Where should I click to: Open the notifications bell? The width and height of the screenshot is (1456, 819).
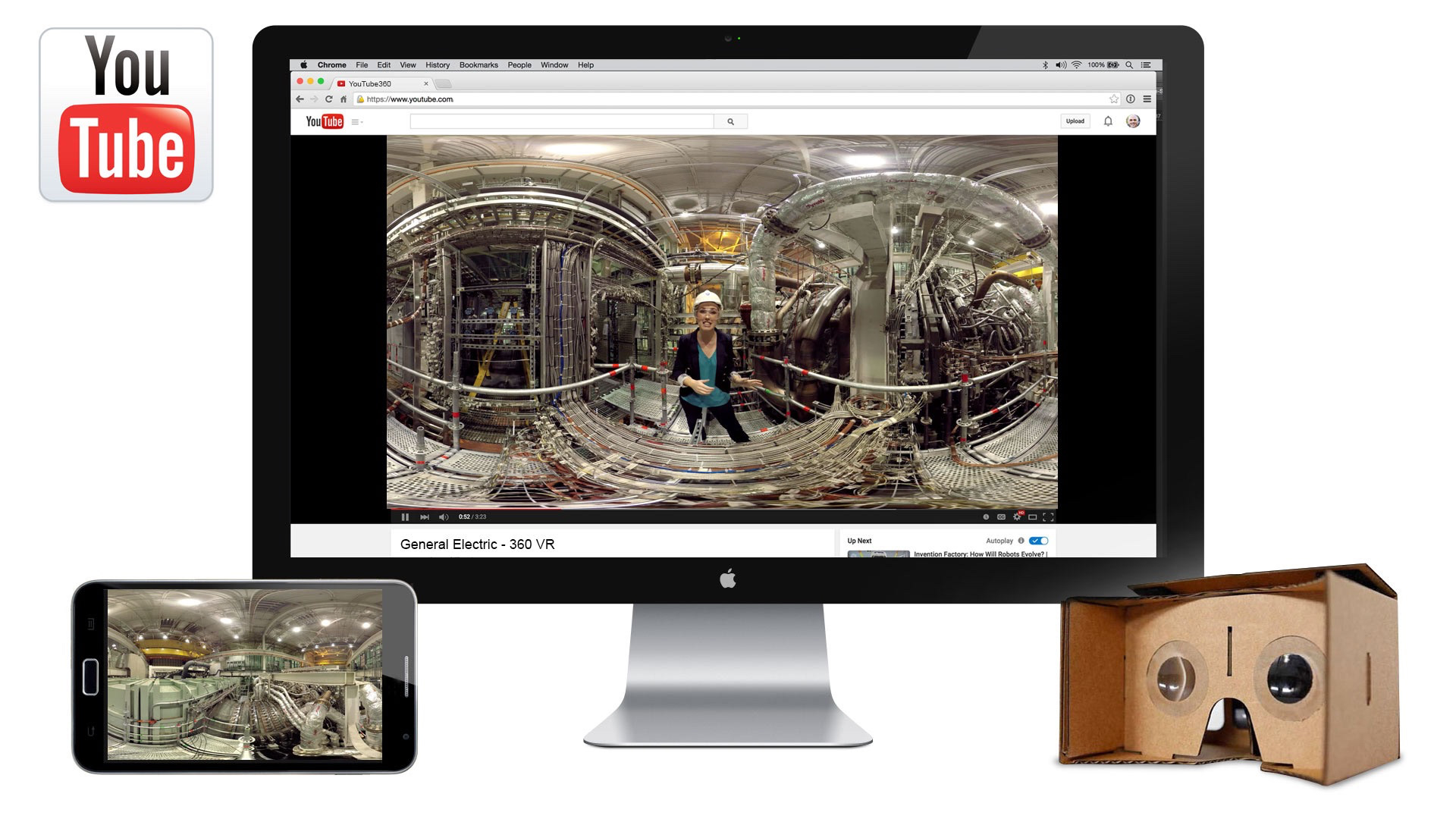pos(1108,121)
